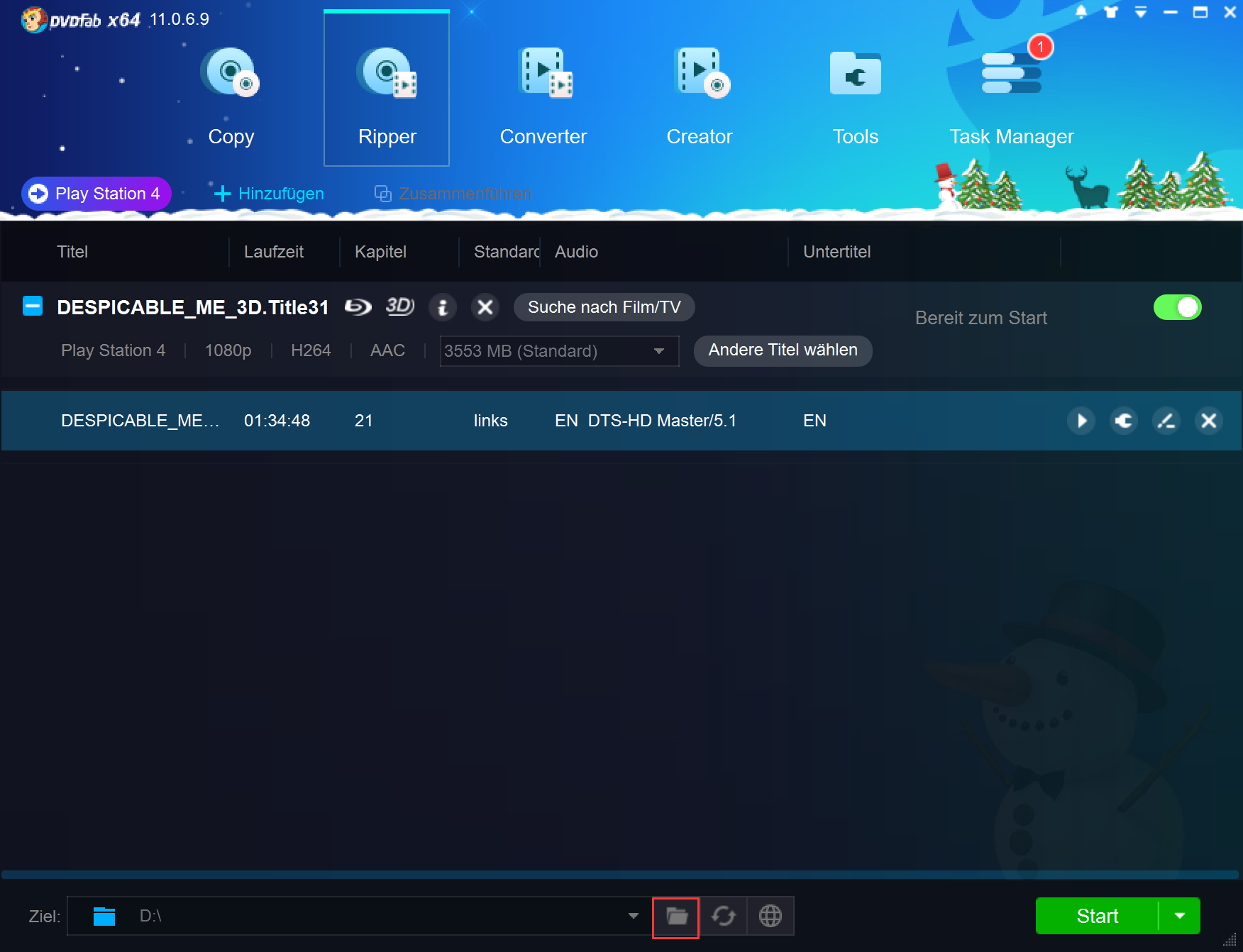
Task: Click the links standard value in title row
Action: tap(490, 421)
